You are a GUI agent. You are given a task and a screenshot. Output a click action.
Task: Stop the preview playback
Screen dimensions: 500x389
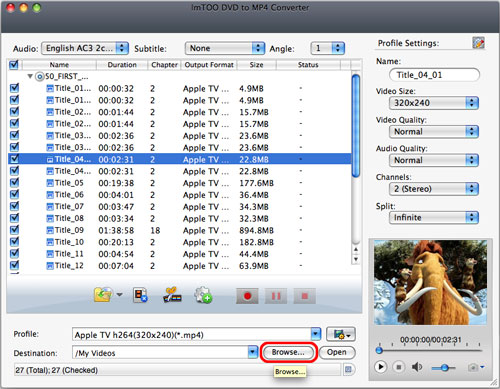[399, 367]
